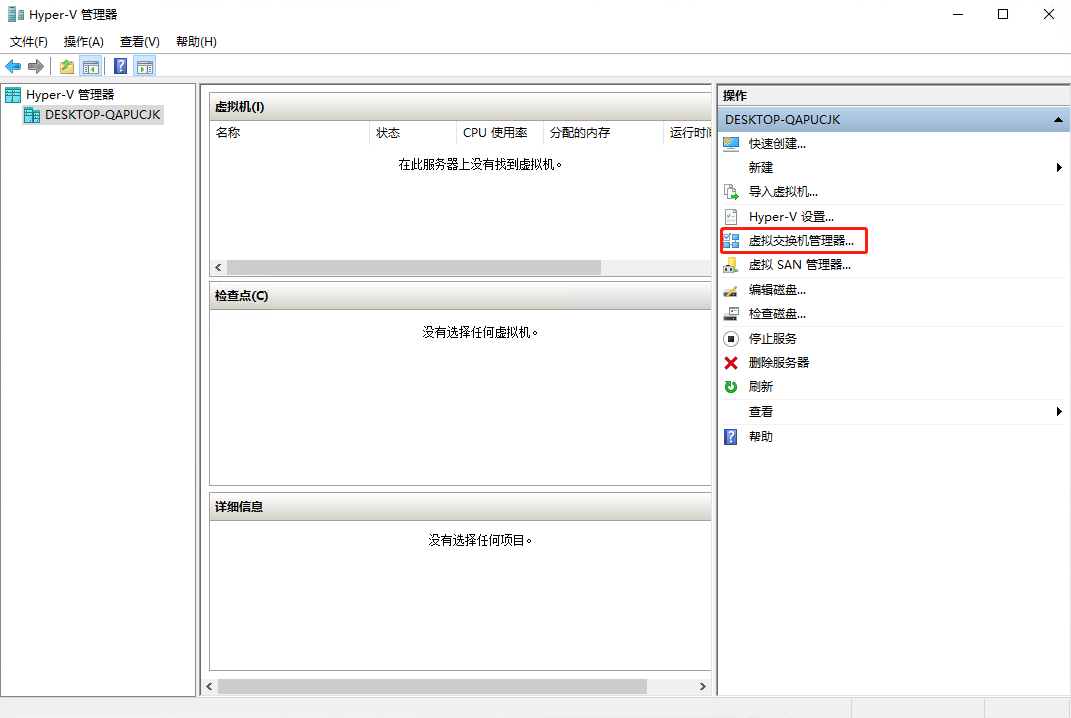Click 快速创建... action
This screenshot has width=1071, height=718.
(777, 143)
